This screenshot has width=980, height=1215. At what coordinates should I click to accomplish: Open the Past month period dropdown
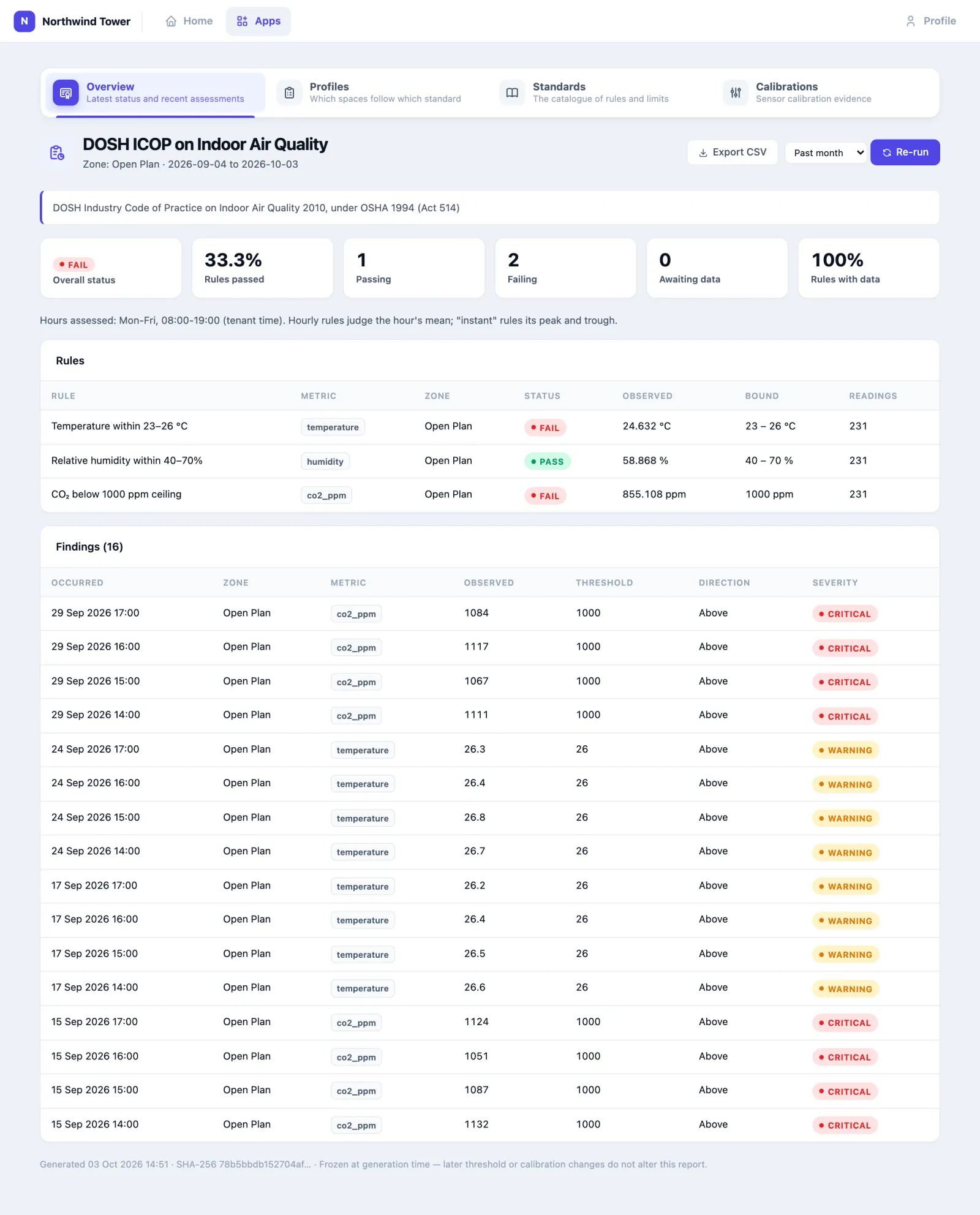click(x=826, y=152)
